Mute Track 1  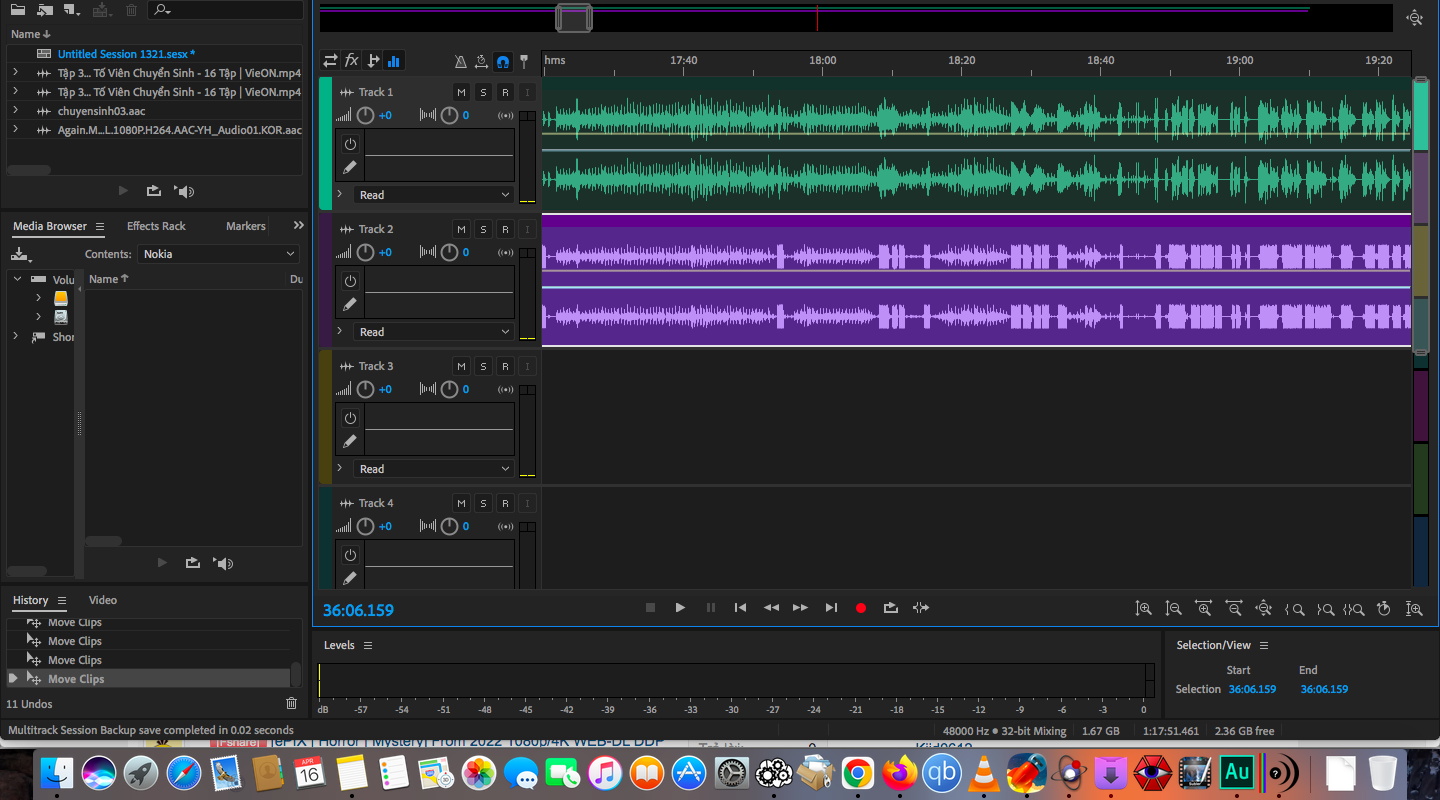461,92
